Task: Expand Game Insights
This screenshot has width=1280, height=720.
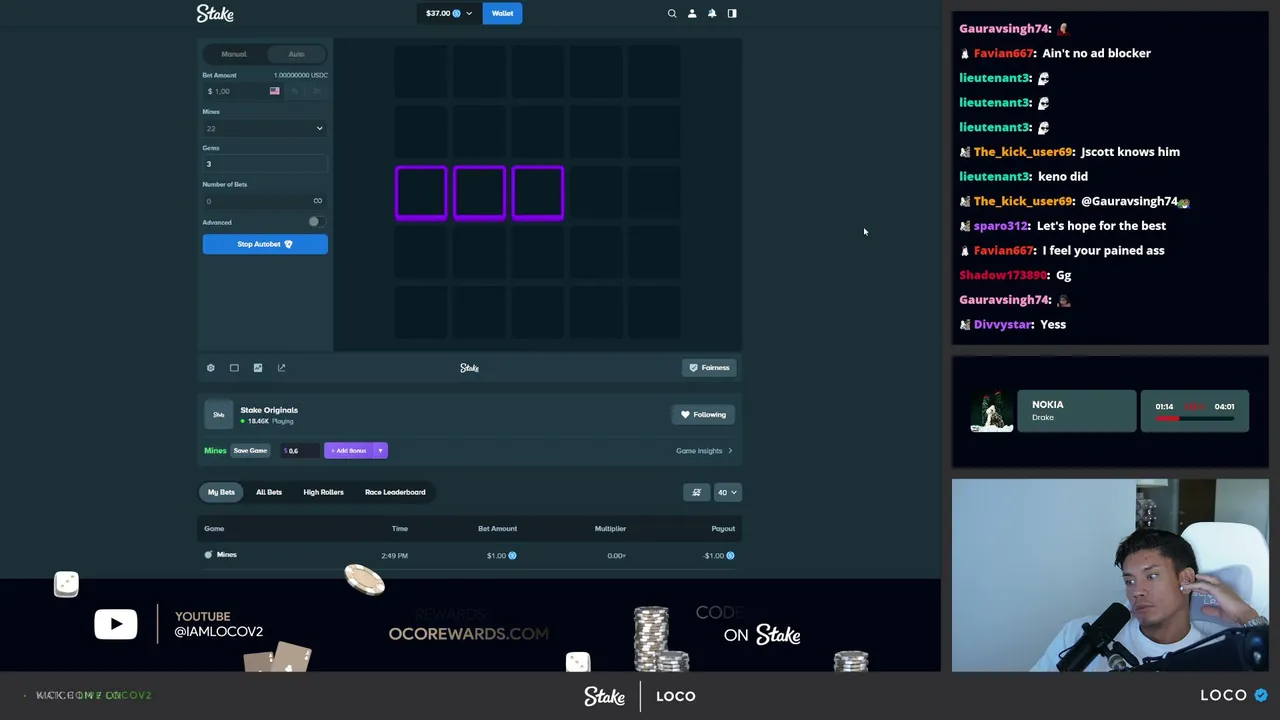Action: pos(704,451)
